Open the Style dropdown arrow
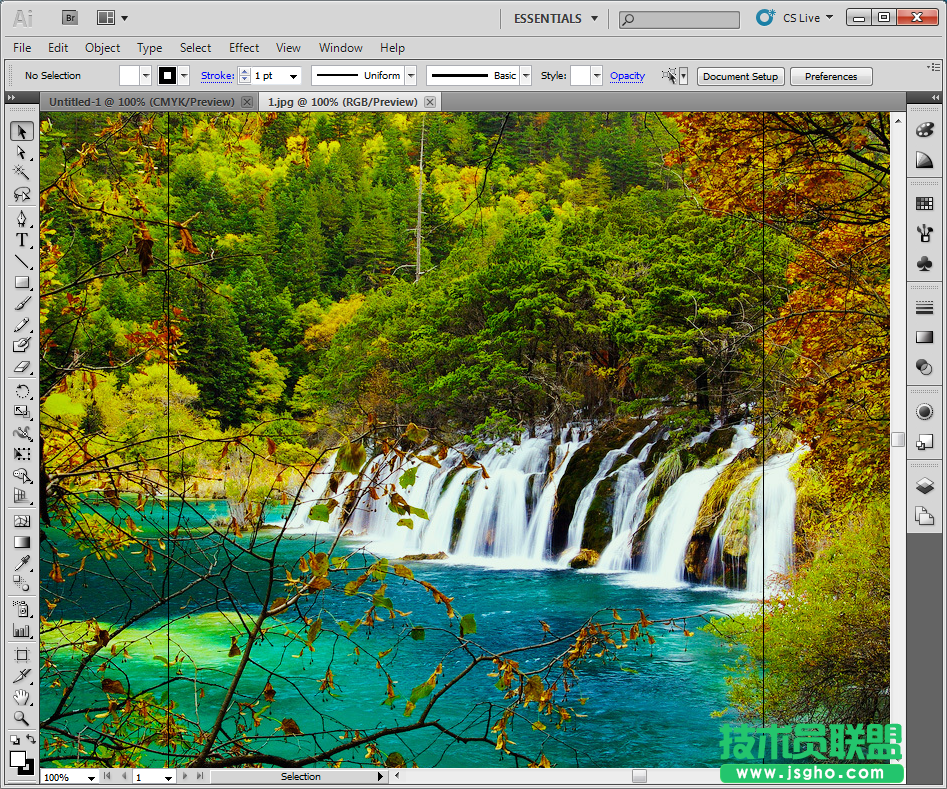This screenshot has height=789, width=947. tap(597, 76)
